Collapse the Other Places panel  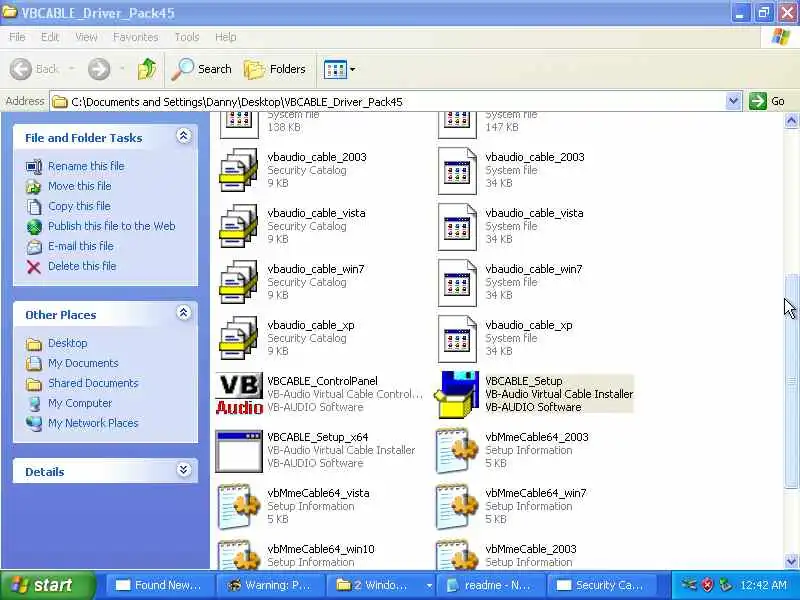[184, 313]
